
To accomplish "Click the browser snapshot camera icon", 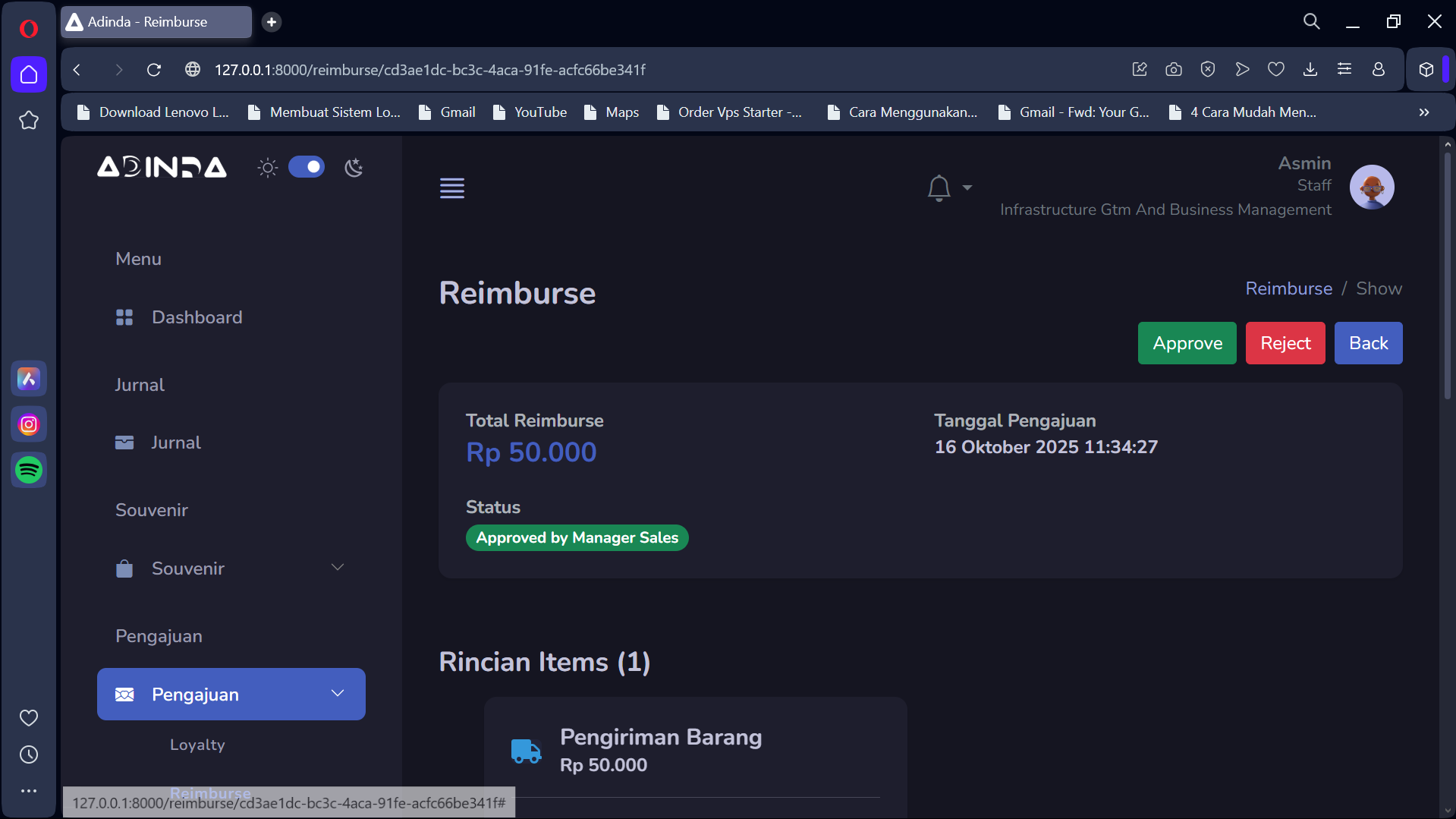I will pyautogui.click(x=1174, y=70).
